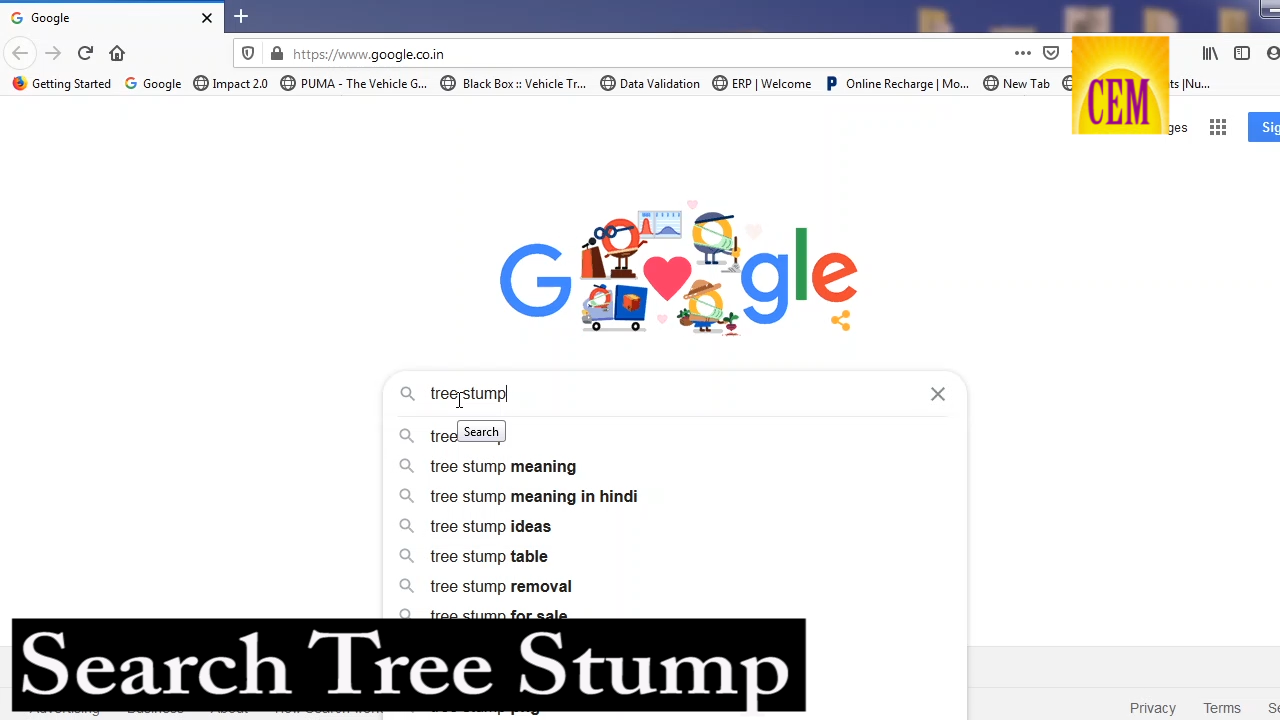Open Terms footer link

tap(1222, 708)
